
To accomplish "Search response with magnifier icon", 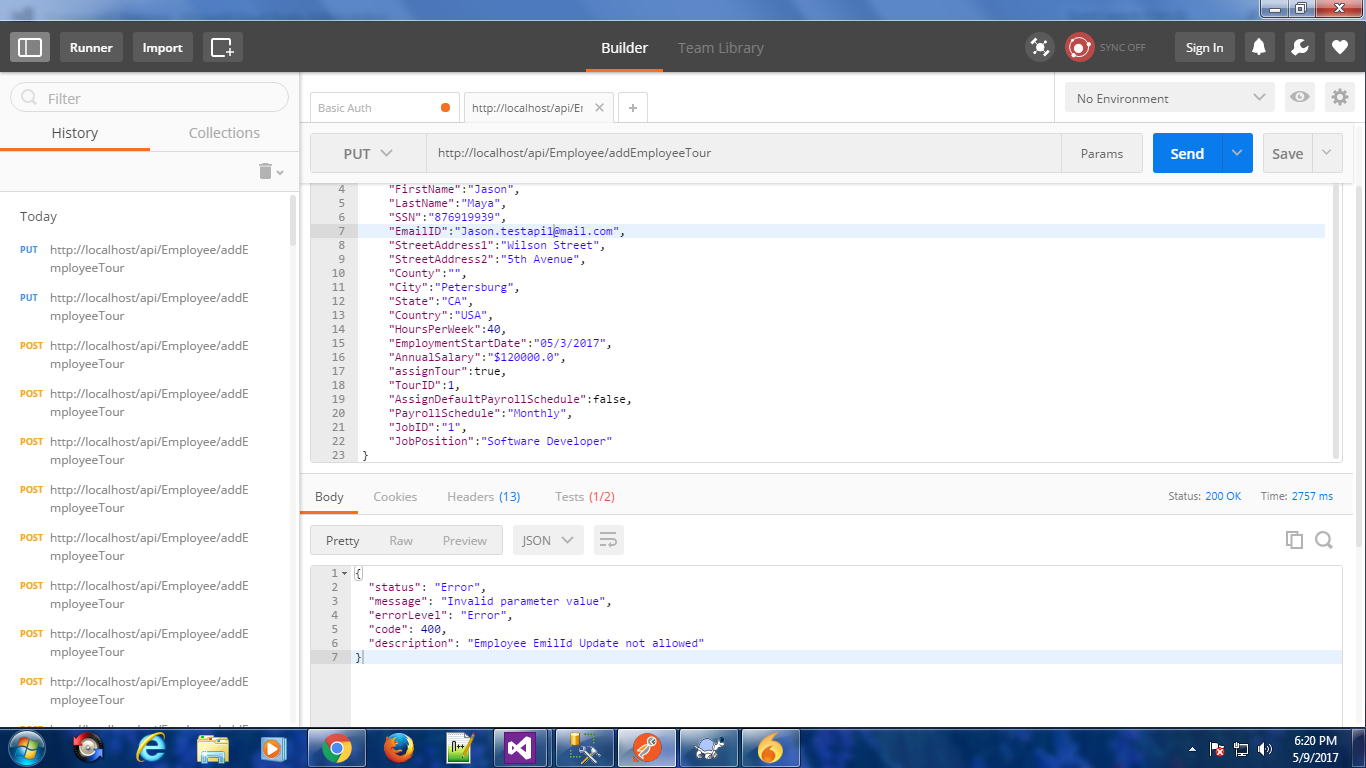I will coord(1324,540).
